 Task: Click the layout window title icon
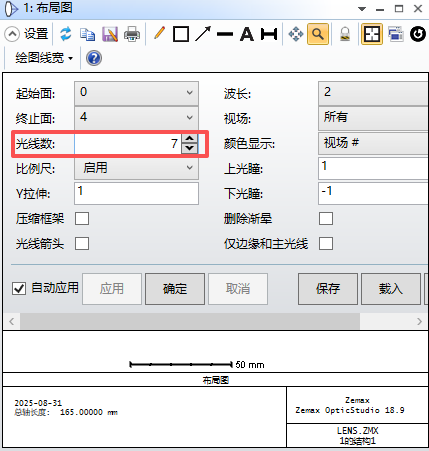point(10,9)
